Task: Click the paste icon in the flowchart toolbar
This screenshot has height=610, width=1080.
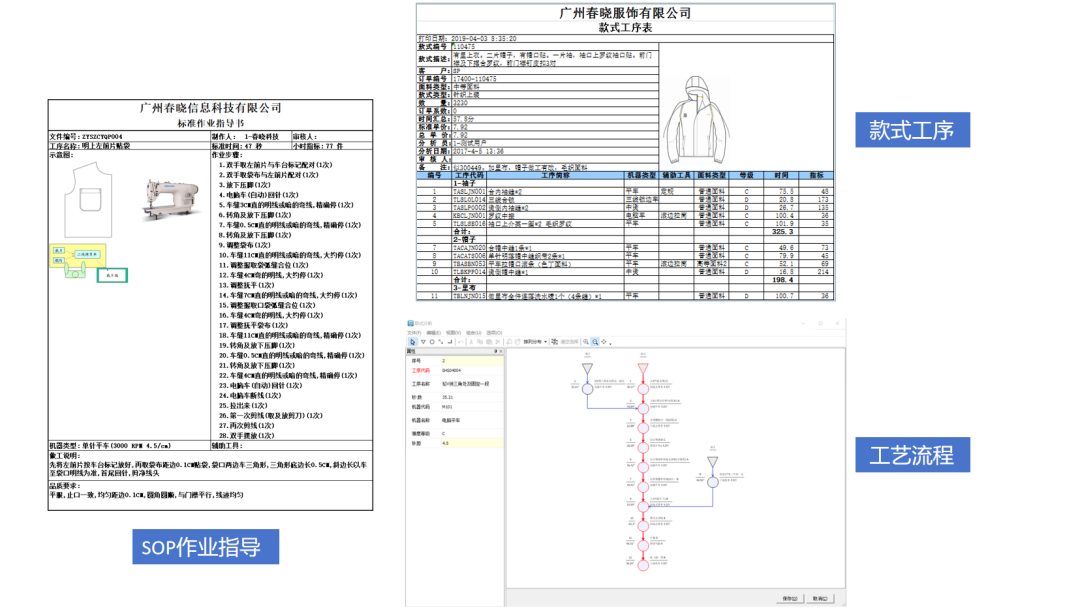Action: pyautogui.click(x=489, y=342)
